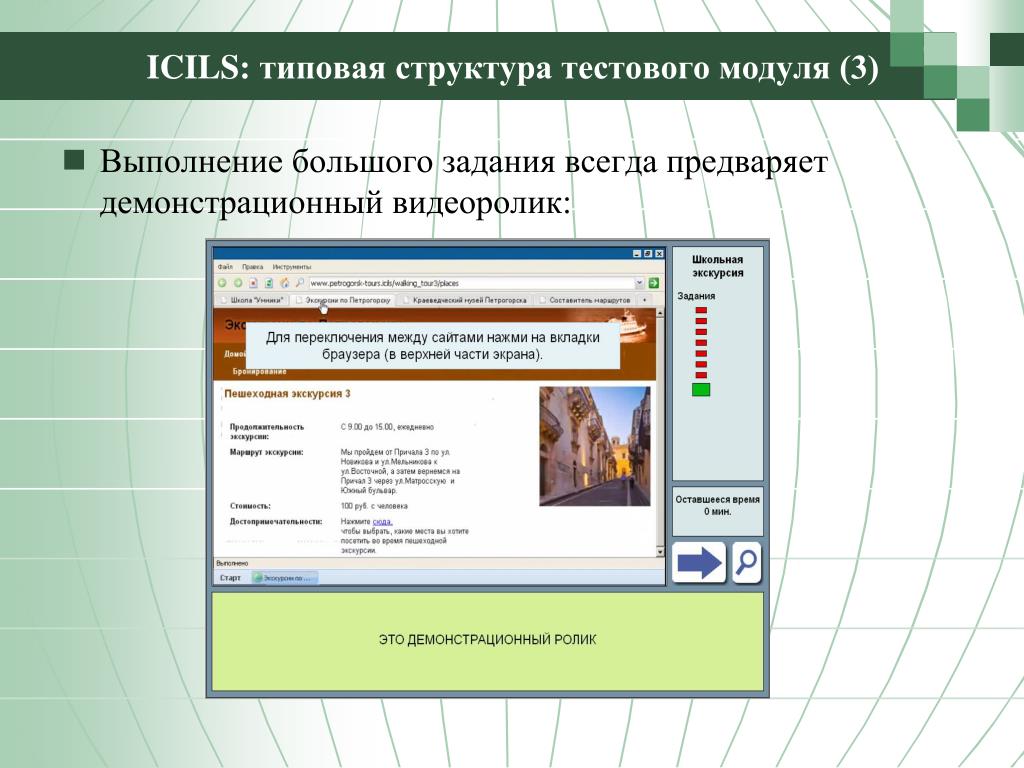Viewport: 1024px width, 768px height.
Task: Open the Инструменты menu
Action: (292, 266)
